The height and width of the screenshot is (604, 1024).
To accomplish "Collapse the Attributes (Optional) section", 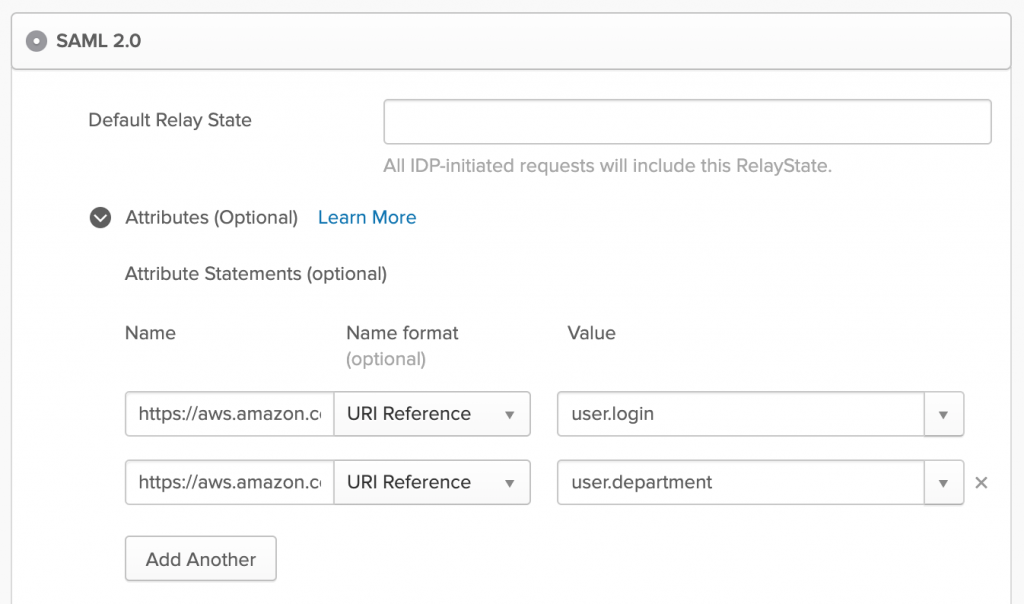I will [99, 217].
